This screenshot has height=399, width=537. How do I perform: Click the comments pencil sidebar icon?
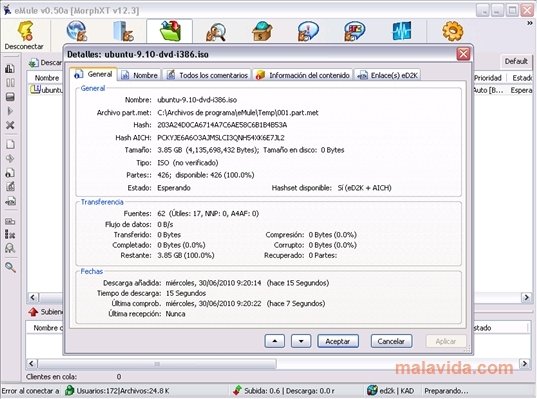click(10, 187)
